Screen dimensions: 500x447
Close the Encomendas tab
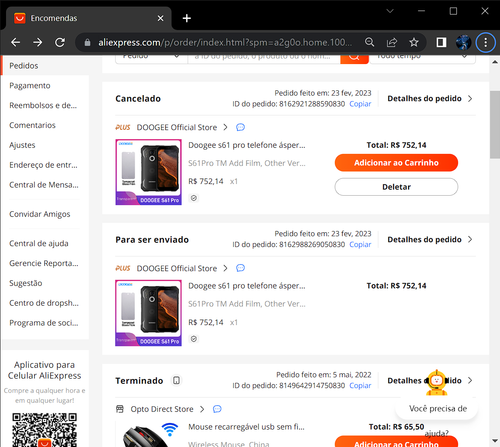[x=160, y=18]
